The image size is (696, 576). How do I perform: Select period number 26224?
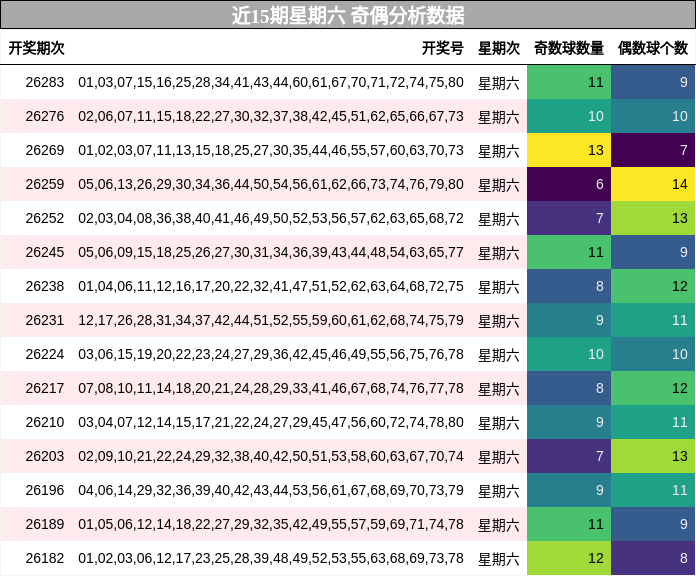[44, 354]
